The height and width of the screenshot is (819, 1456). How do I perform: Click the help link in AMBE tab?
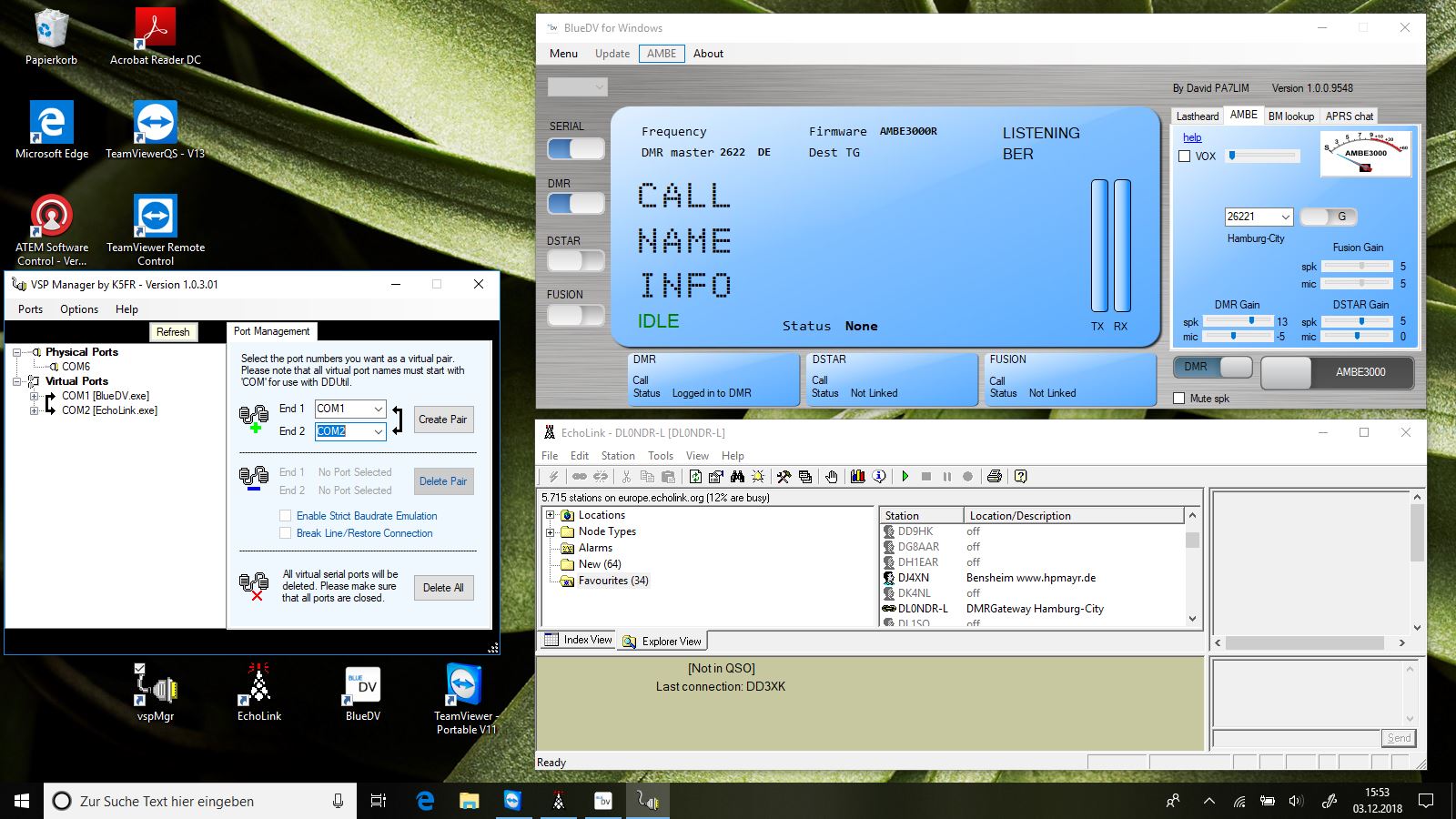(1192, 137)
